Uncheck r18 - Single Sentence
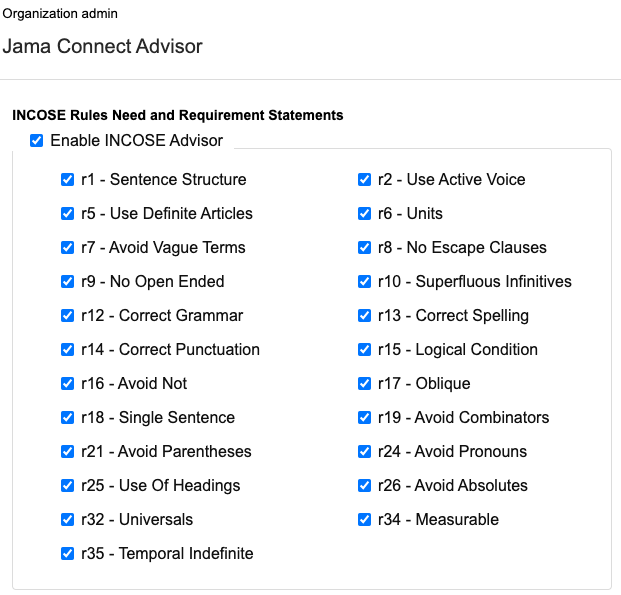 pyautogui.click(x=68, y=418)
